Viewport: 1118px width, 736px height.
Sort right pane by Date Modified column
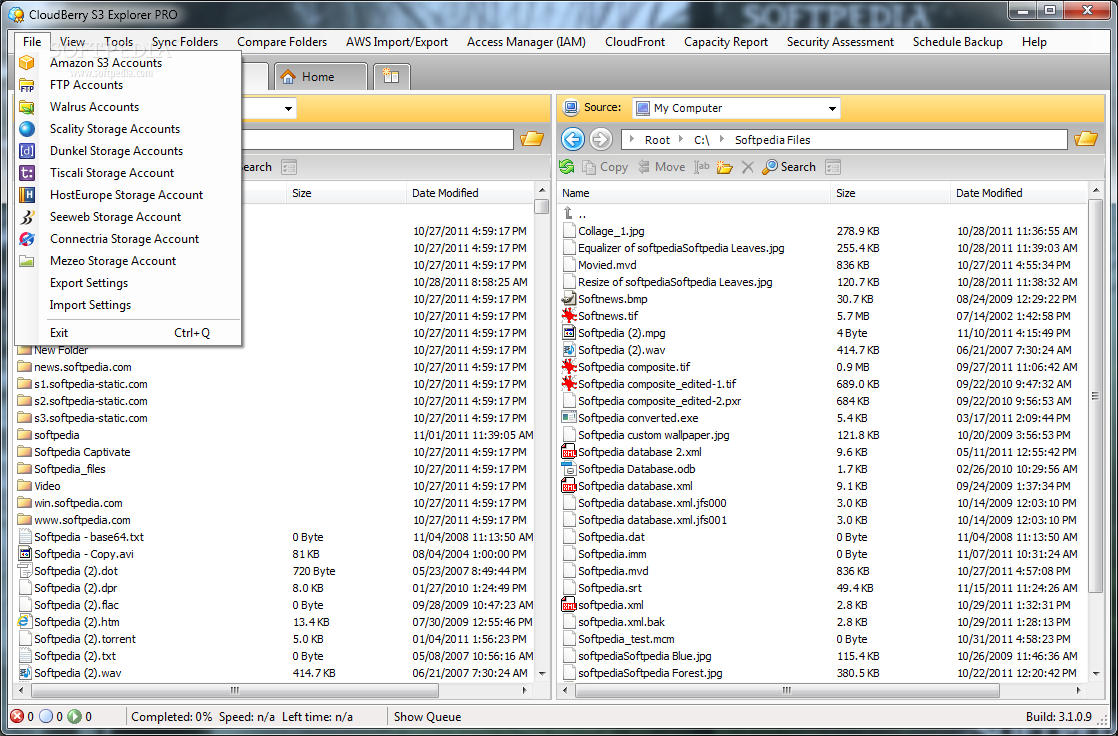(1019, 193)
